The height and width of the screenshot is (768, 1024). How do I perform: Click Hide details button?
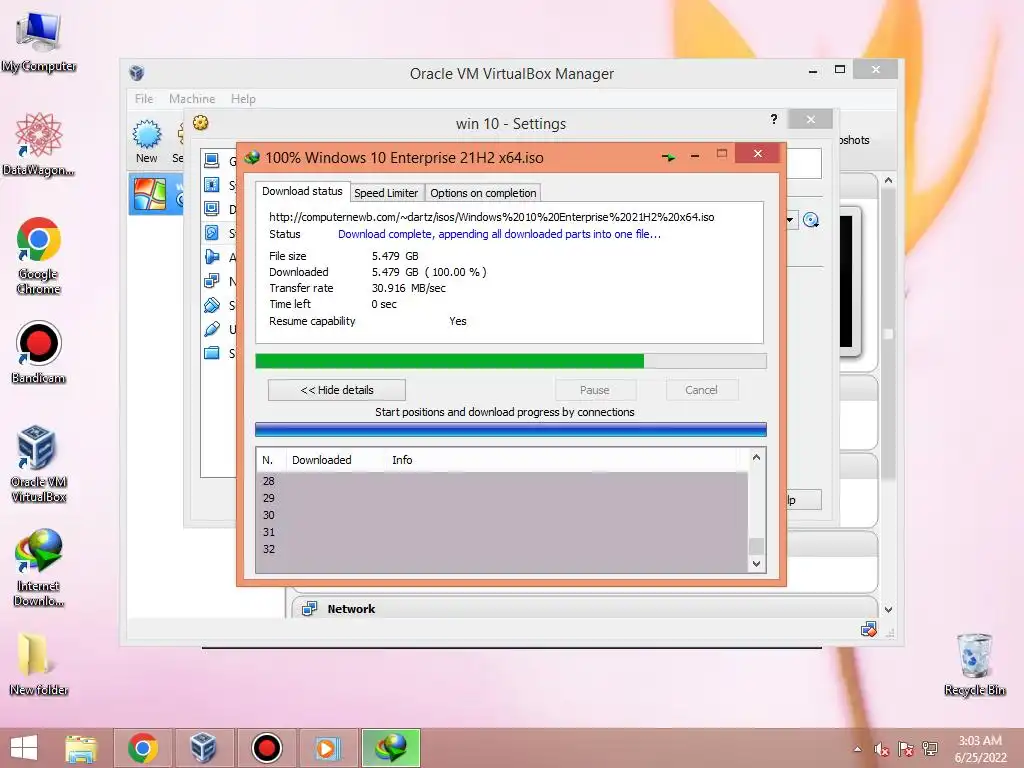tap(337, 390)
